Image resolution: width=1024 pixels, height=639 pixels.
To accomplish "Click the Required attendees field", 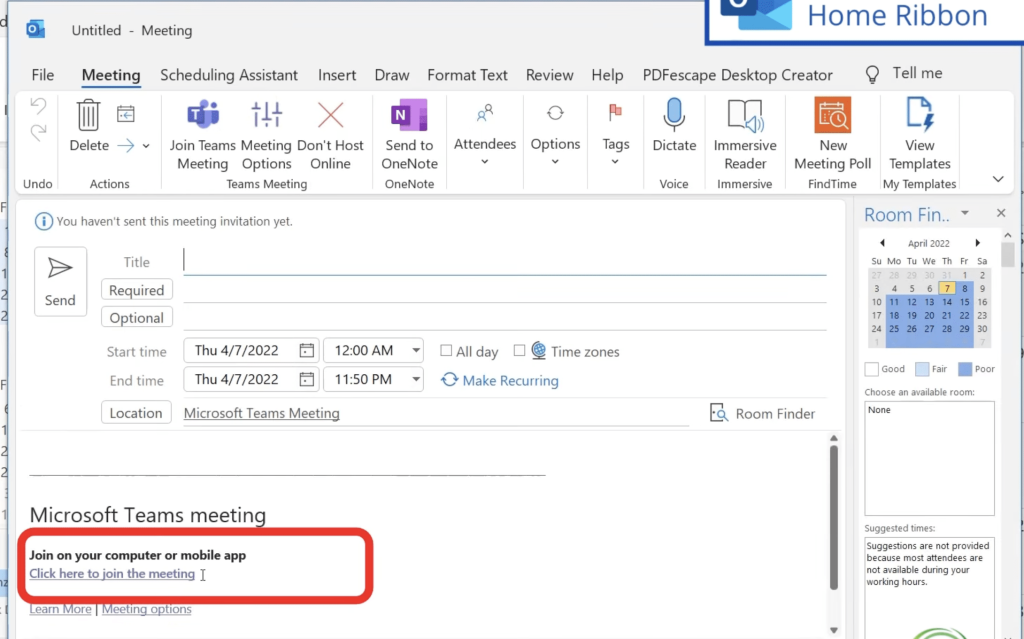I will coord(504,289).
